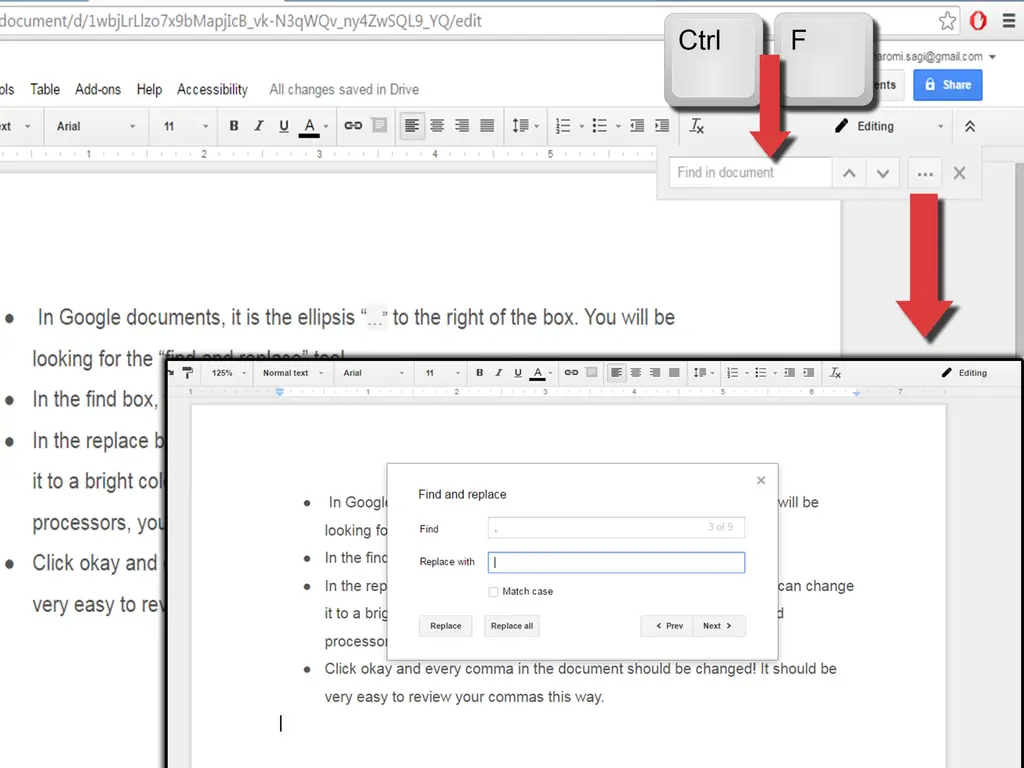
Task: Expand the Normal text style dropdown
Action: (x=292, y=373)
